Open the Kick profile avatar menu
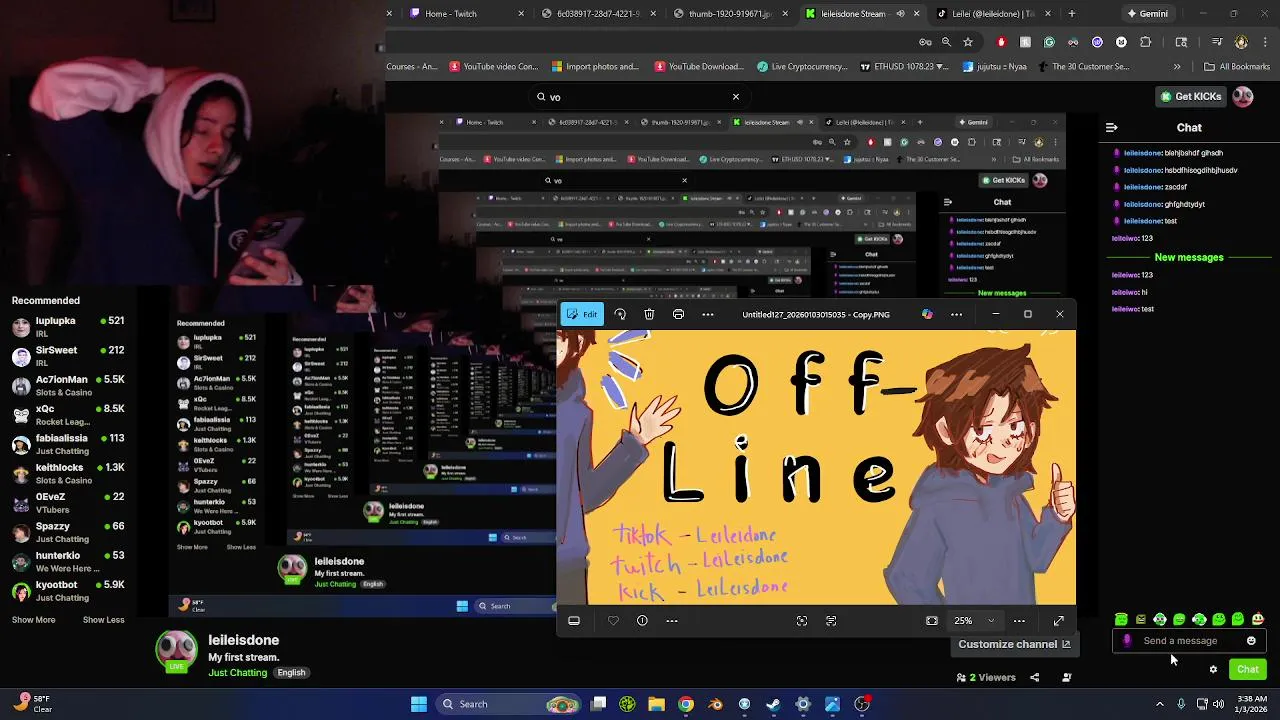Viewport: 1280px width, 720px height. pyautogui.click(x=1243, y=96)
